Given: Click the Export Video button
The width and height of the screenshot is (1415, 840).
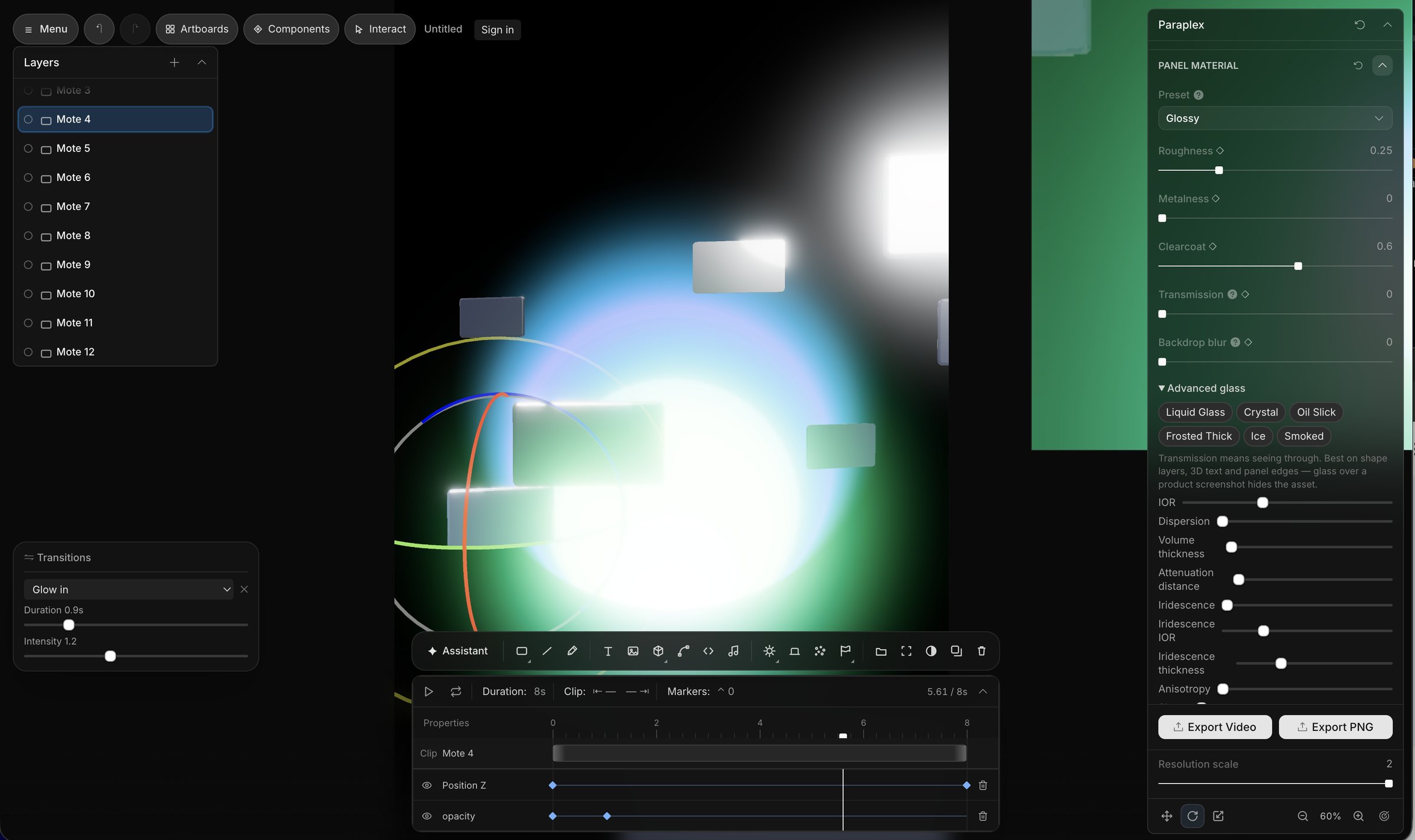Looking at the screenshot, I should click(1215, 727).
